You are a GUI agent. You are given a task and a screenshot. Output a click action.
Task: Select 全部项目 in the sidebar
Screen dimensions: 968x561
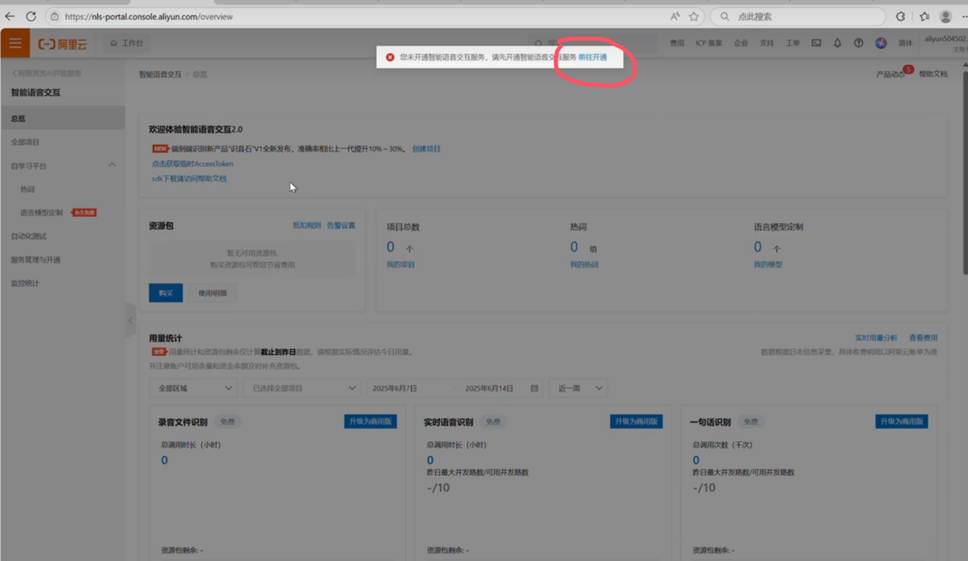pos(26,142)
